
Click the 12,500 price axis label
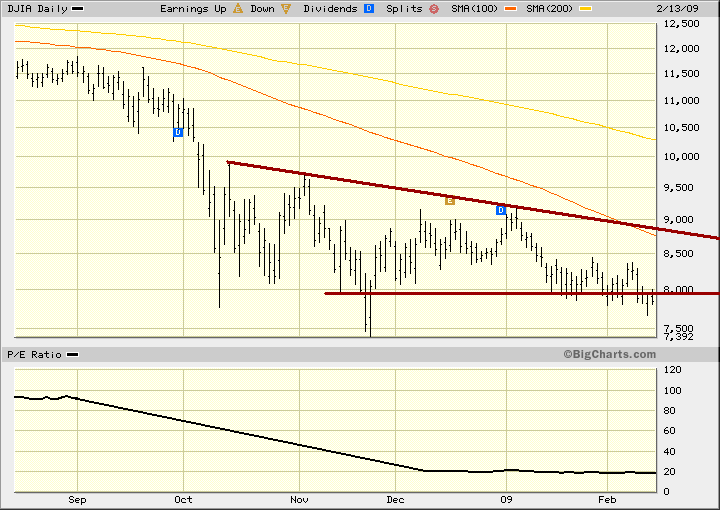tap(681, 24)
